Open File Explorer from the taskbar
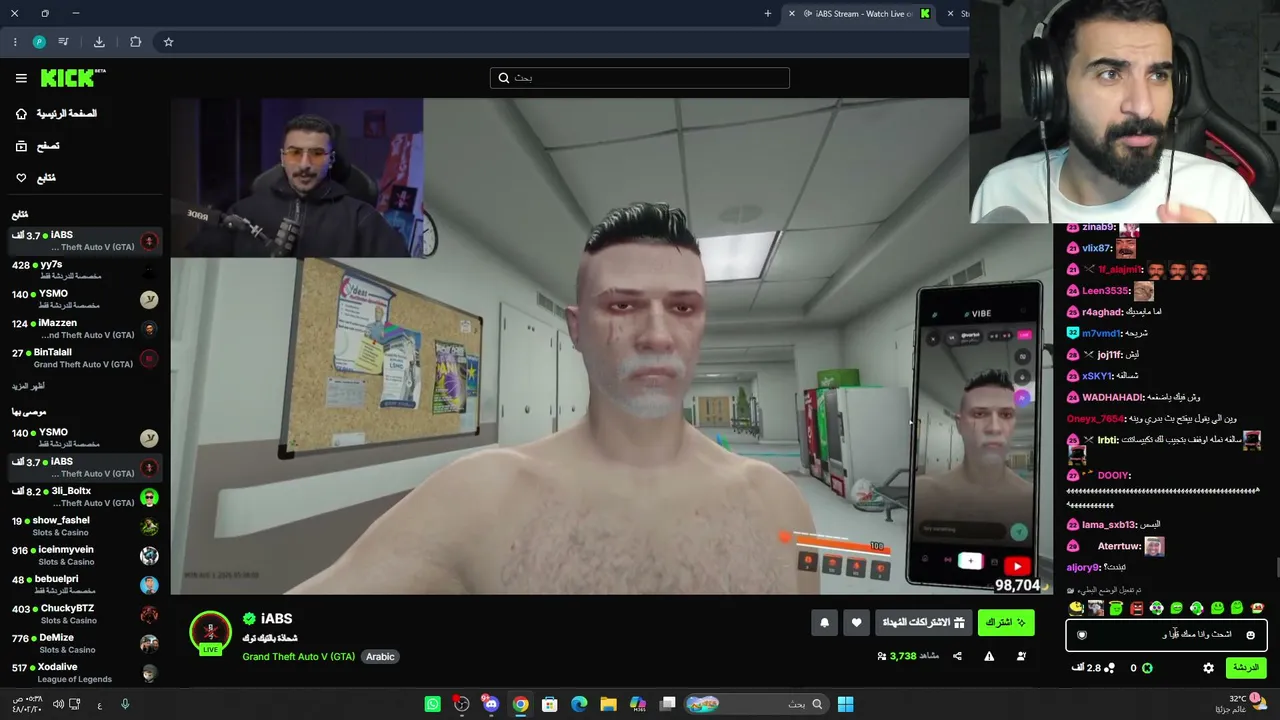1280x720 pixels. click(608, 704)
